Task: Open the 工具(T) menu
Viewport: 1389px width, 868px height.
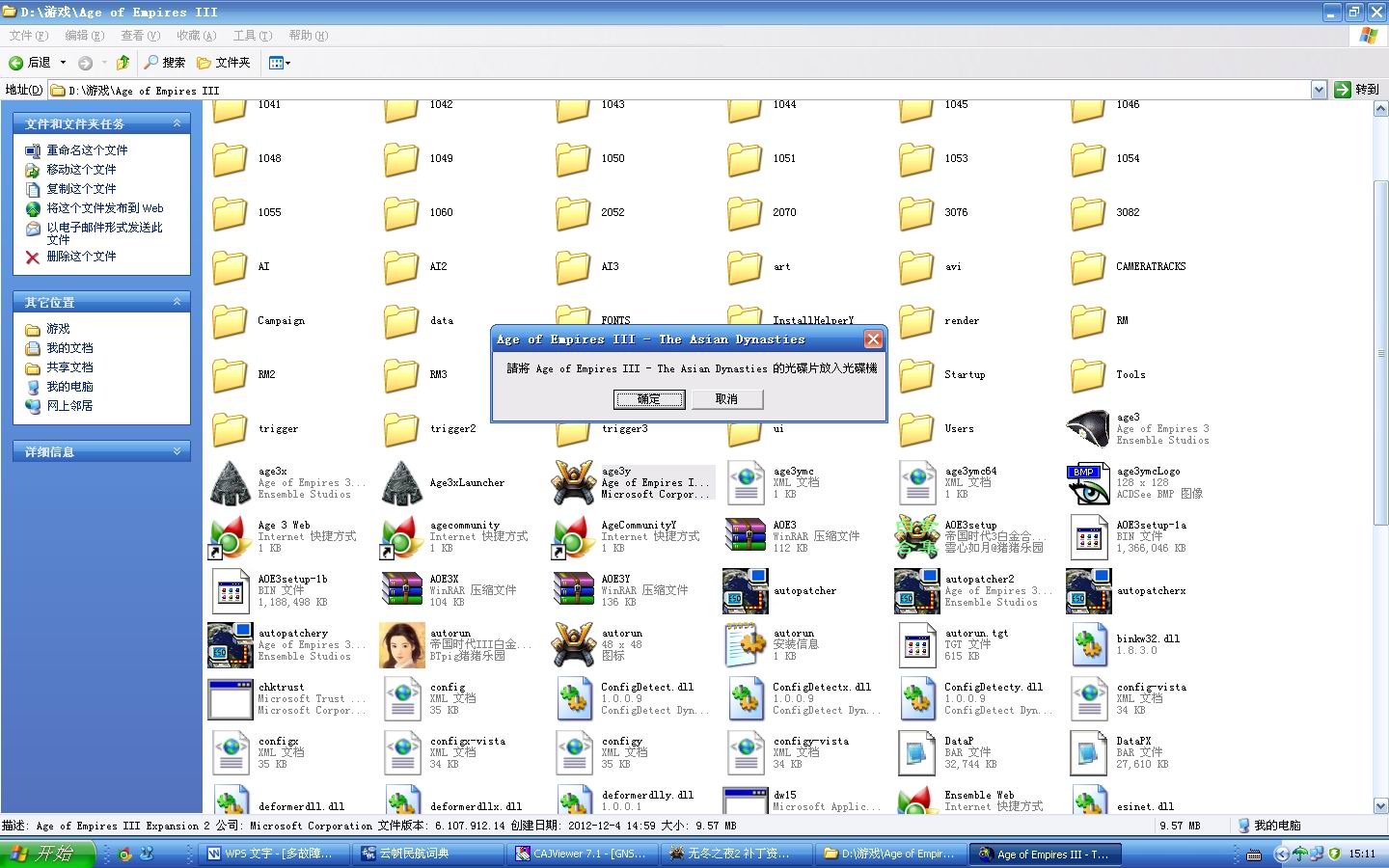Action: point(253,36)
